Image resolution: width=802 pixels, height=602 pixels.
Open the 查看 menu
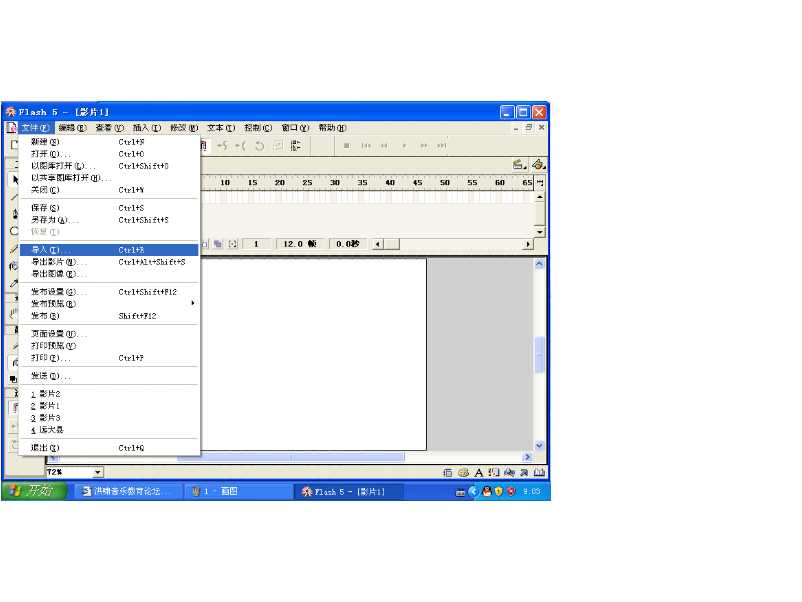pyautogui.click(x=109, y=127)
